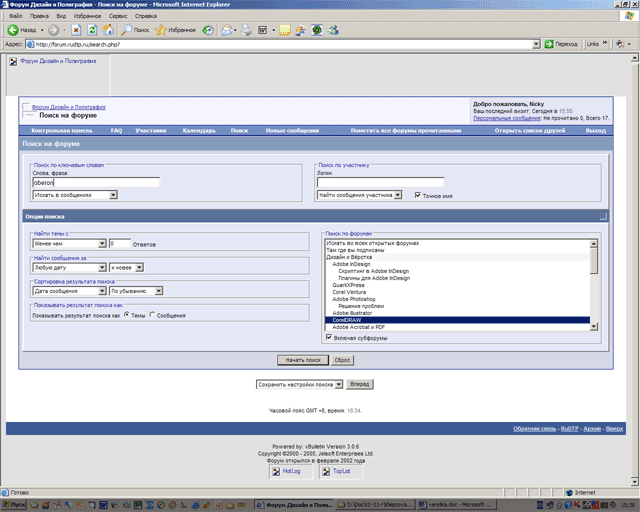The width and height of the screenshot is (640, 512).
Task: Open the Вид menu
Action: pos(61,16)
